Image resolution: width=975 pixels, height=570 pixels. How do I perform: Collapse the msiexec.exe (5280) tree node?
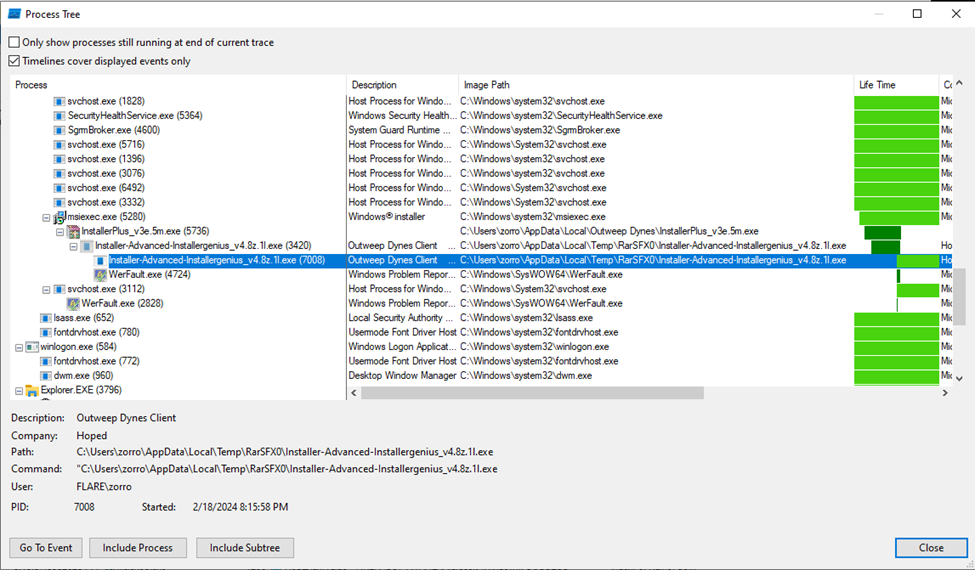pos(46,217)
